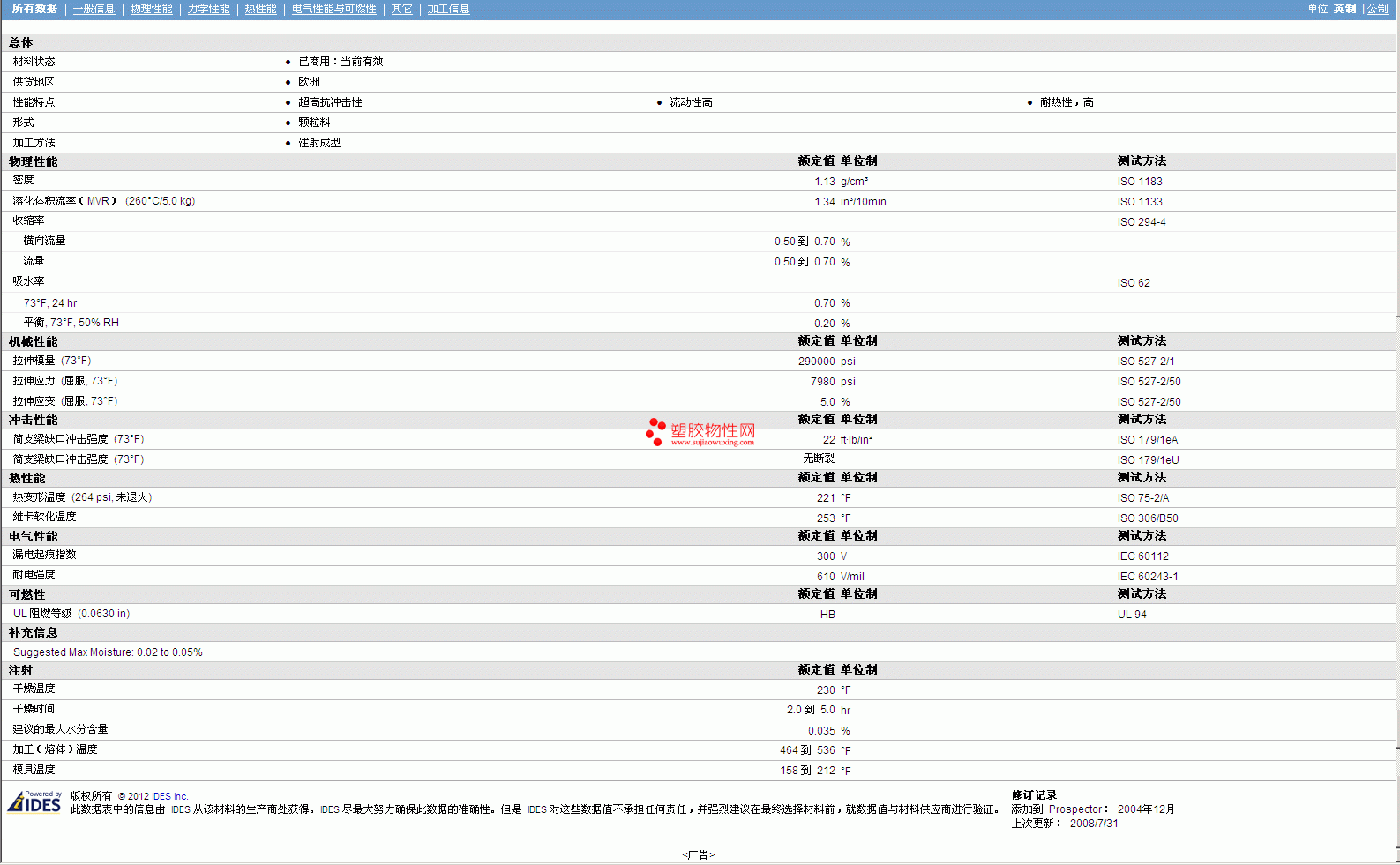View the 电气性能与可燃性 tab
The width and height of the screenshot is (1400, 865).
coord(333,9)
